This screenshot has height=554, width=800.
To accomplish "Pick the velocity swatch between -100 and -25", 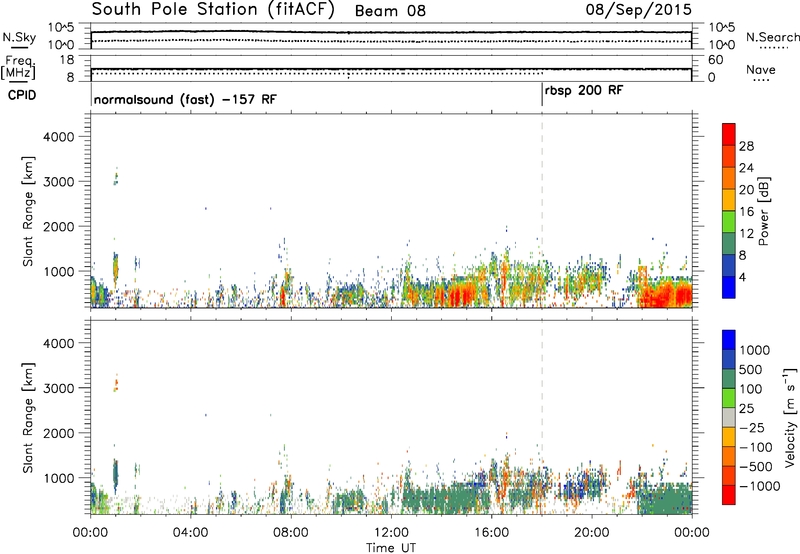I will 729,437.
